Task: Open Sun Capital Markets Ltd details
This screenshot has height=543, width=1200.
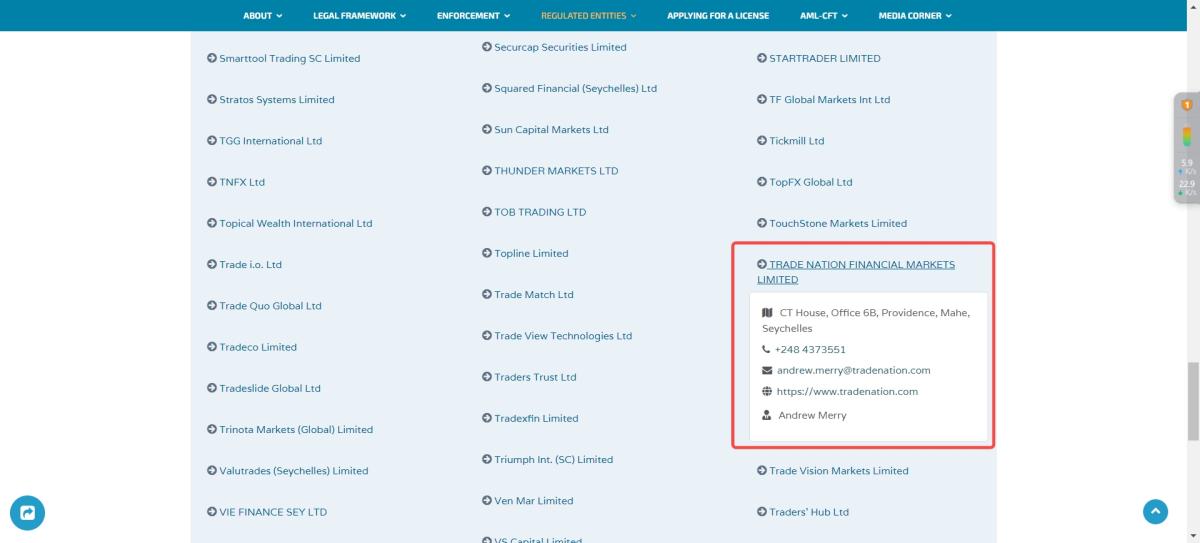Action: pyautogui.click(x=545, y=130)
